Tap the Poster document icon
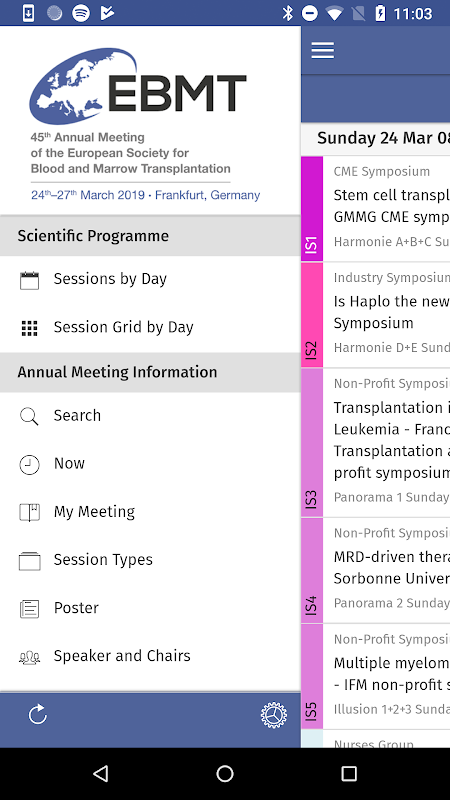 click(29, 609)
